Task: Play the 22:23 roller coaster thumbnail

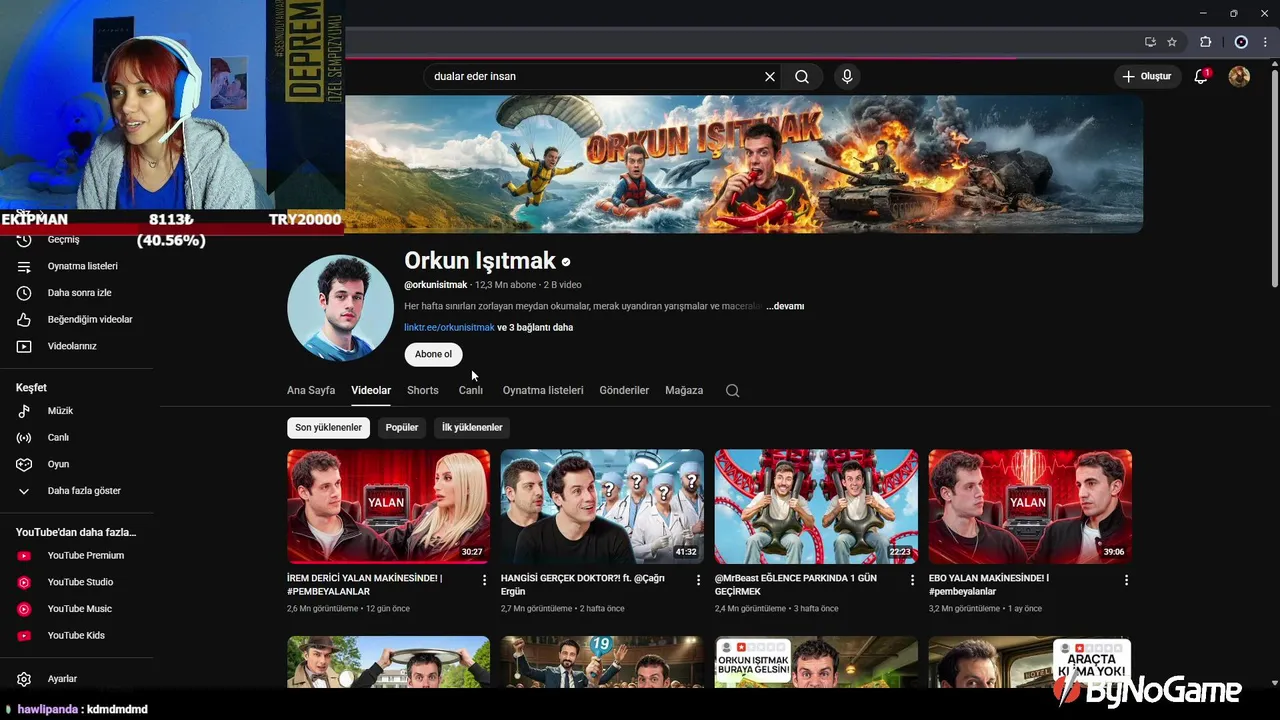Action: [816, 506]
